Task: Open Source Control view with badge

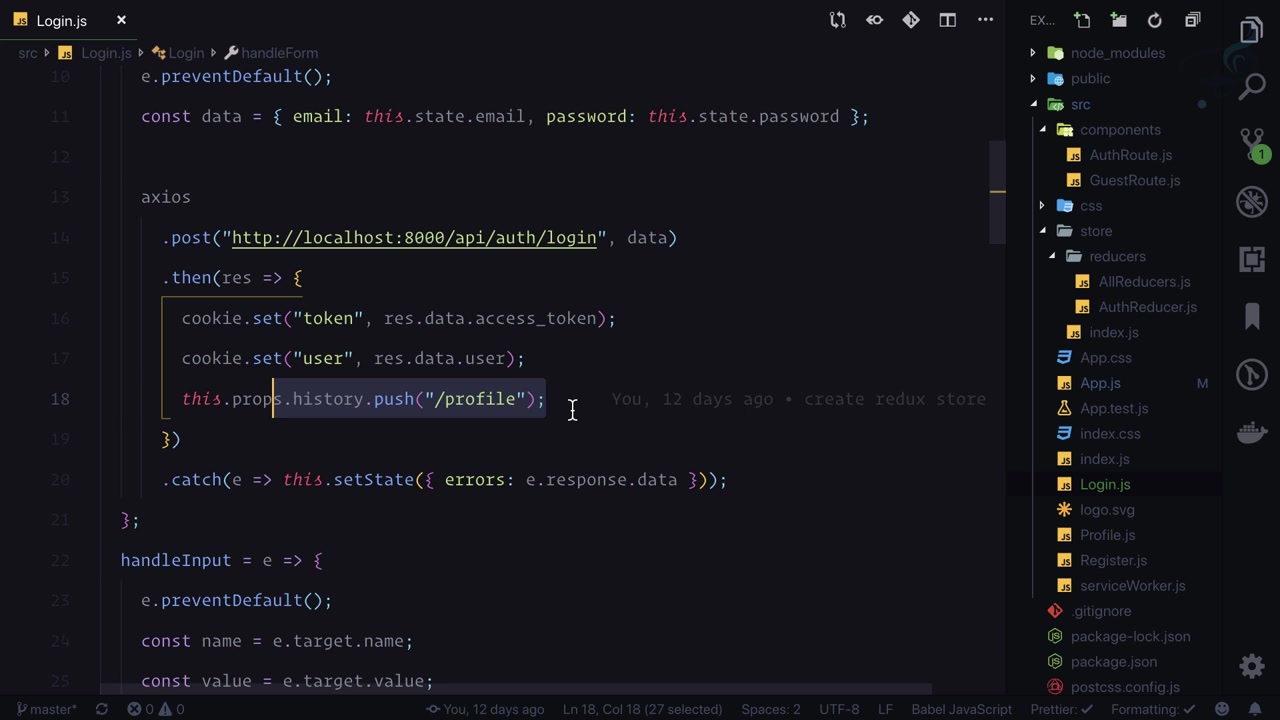Action: 1252,144
